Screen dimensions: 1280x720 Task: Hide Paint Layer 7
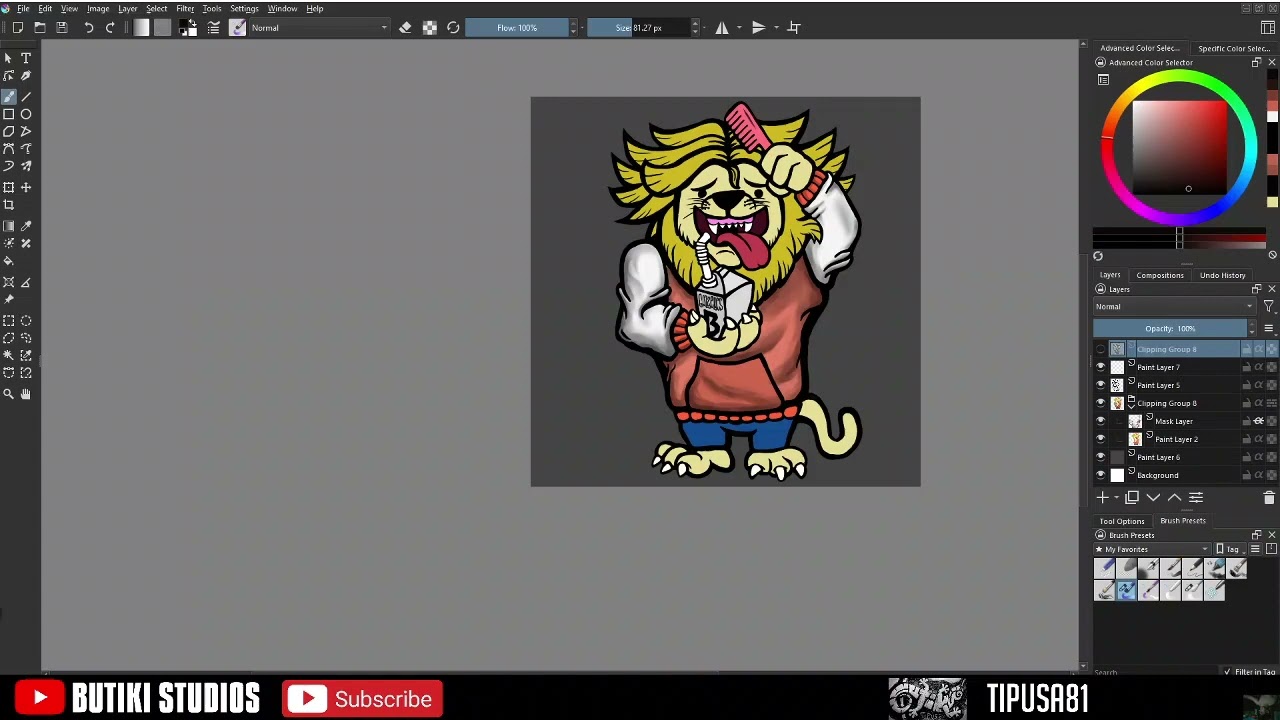(1101, 367)
